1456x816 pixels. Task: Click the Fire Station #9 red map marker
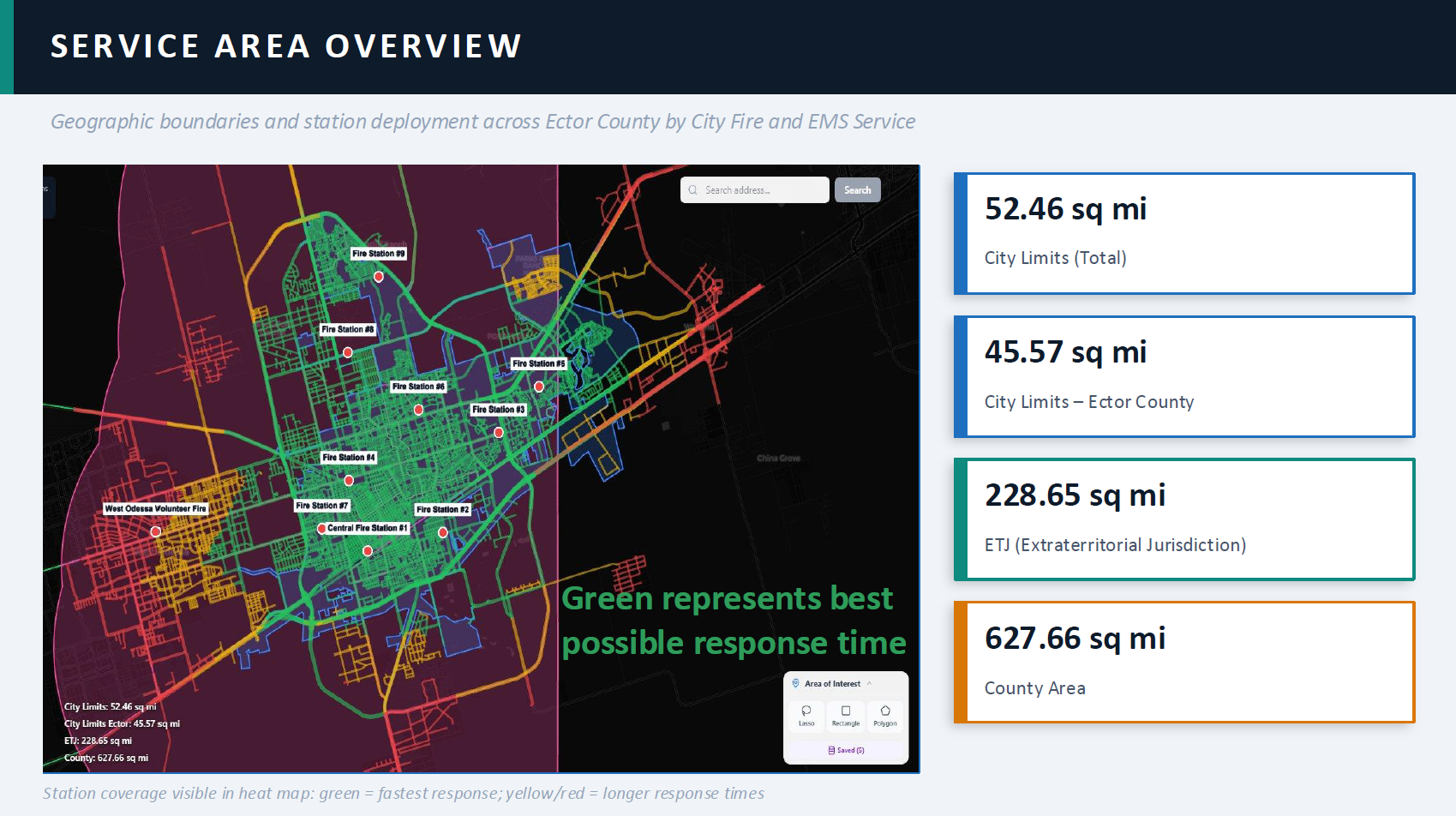tap(379, 277)
